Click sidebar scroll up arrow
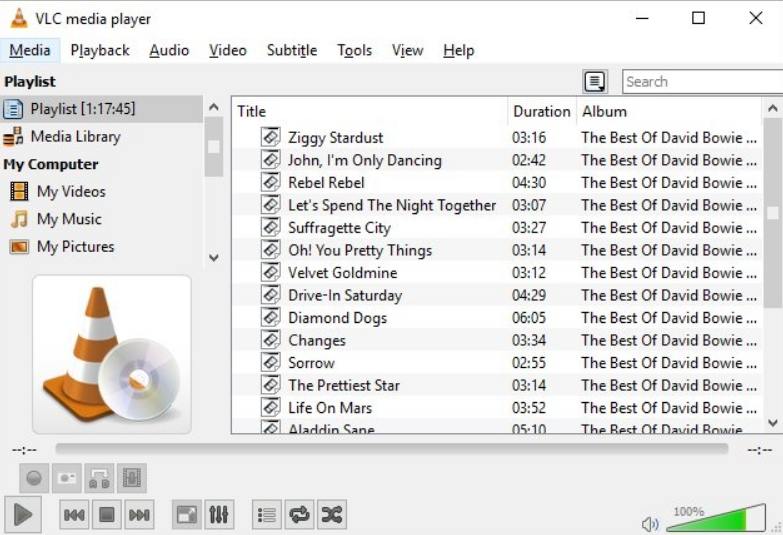 click(214, 107)
